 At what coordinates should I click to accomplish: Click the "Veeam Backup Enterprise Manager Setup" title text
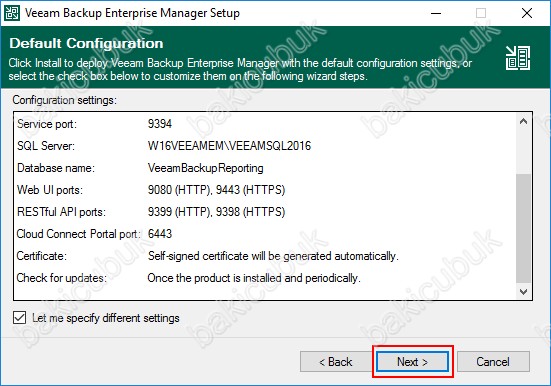[x=132, y=13]
